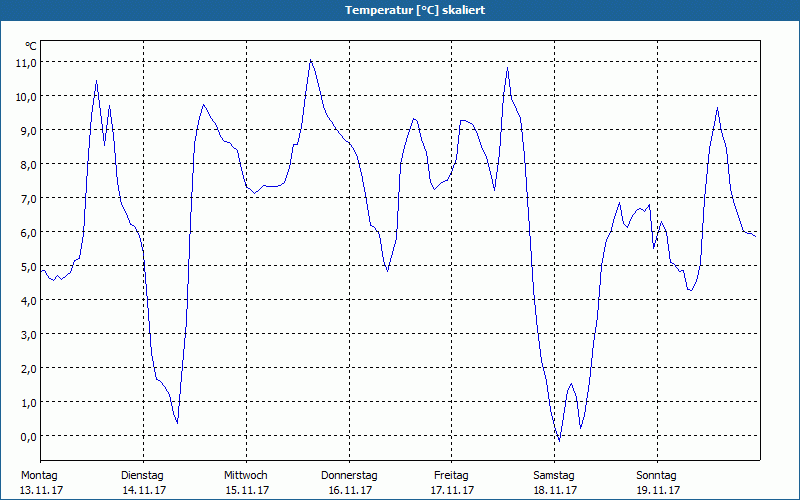
Task: Click the 11,0 y-axis label
Action: [x=26, y=63]
